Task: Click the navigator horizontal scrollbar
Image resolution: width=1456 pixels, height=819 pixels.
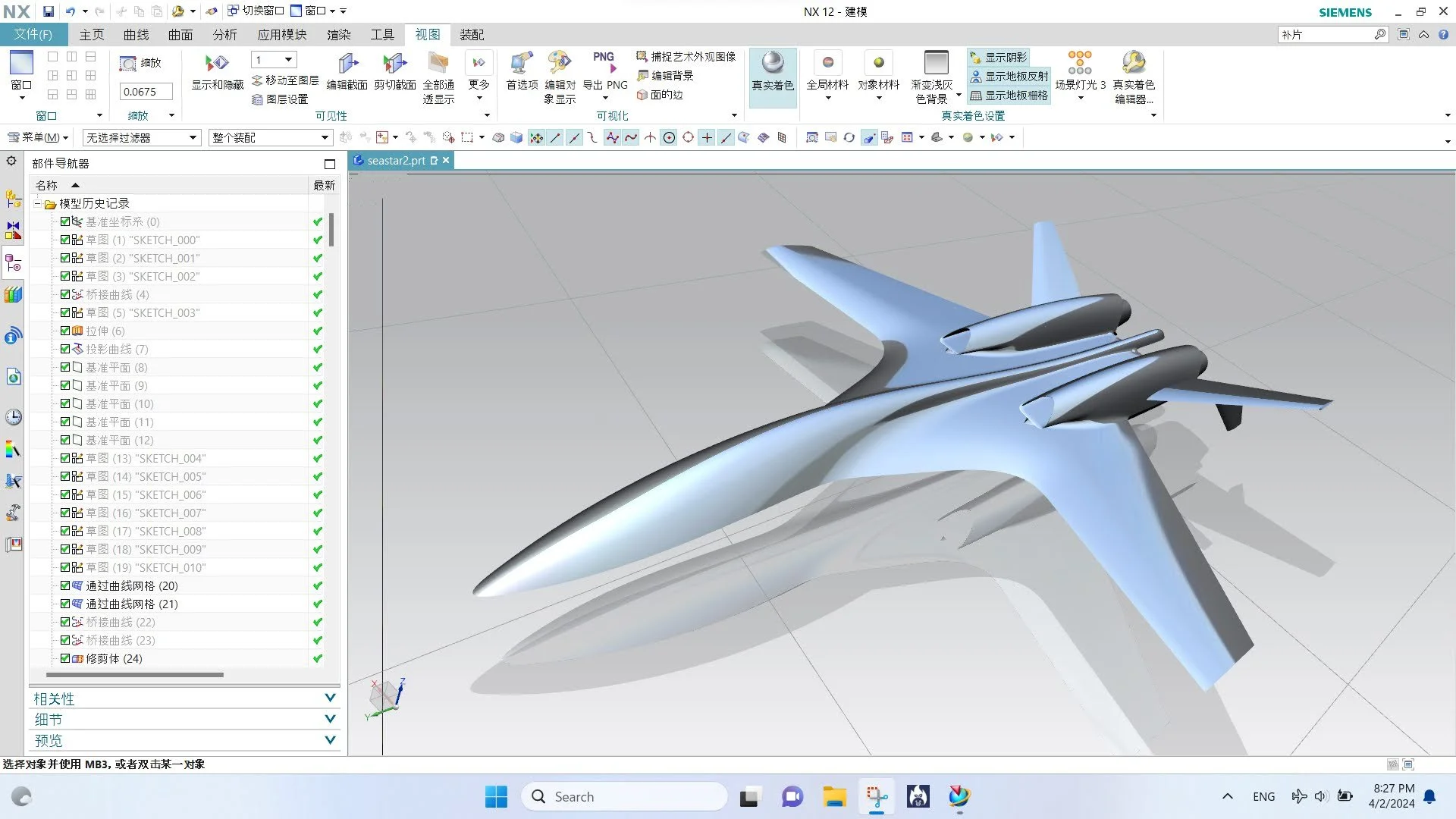Action: pyautogui.click(x=135, y=674)
